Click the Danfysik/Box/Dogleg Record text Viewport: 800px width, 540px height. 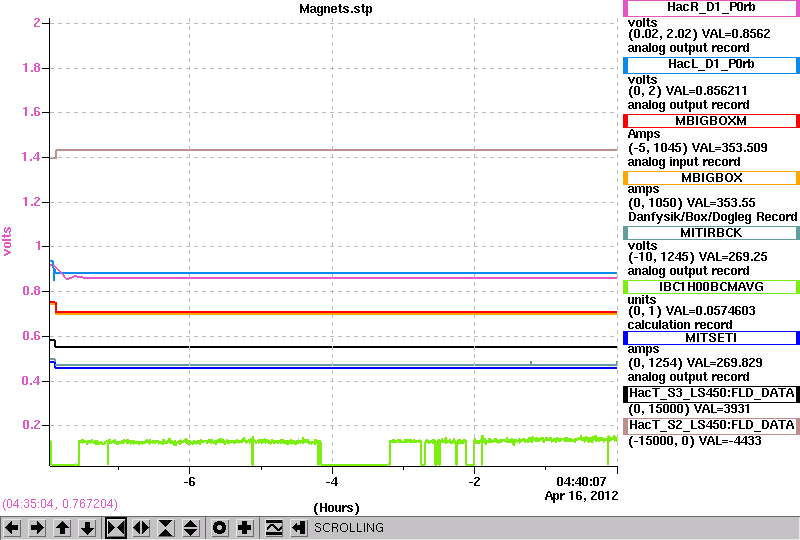712,217
